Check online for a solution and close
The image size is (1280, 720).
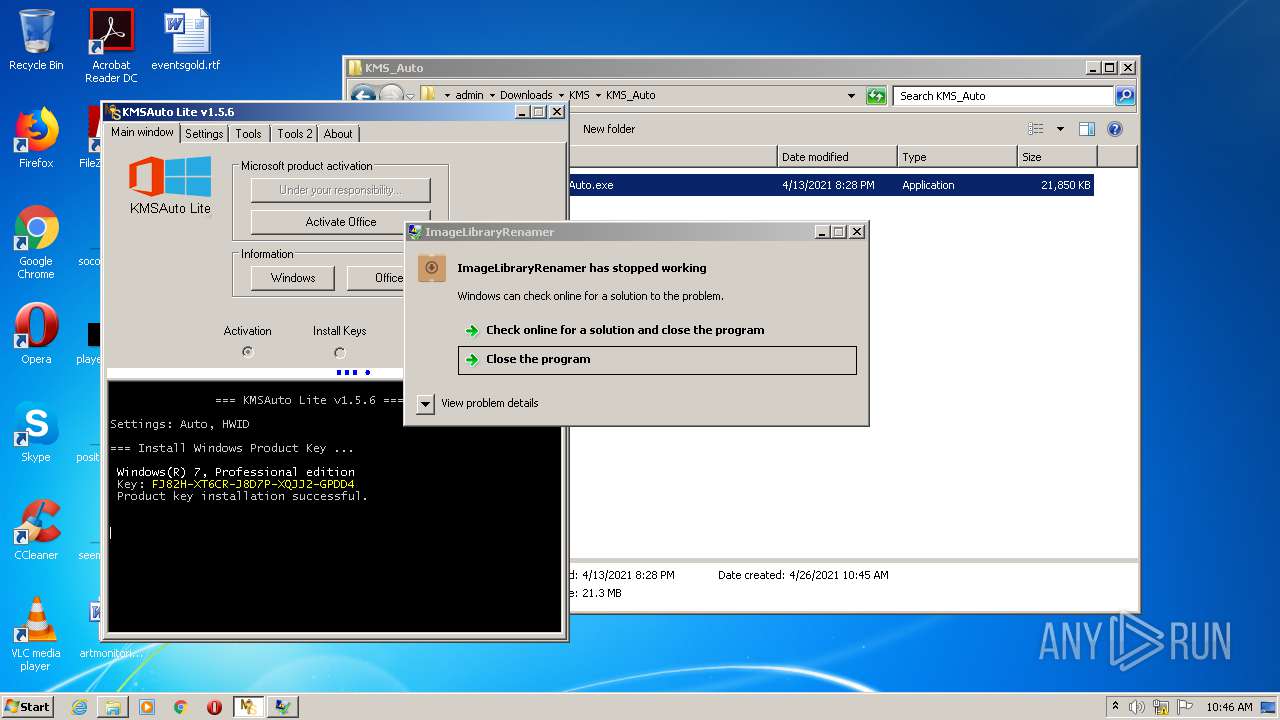click(x=625, y=330)
